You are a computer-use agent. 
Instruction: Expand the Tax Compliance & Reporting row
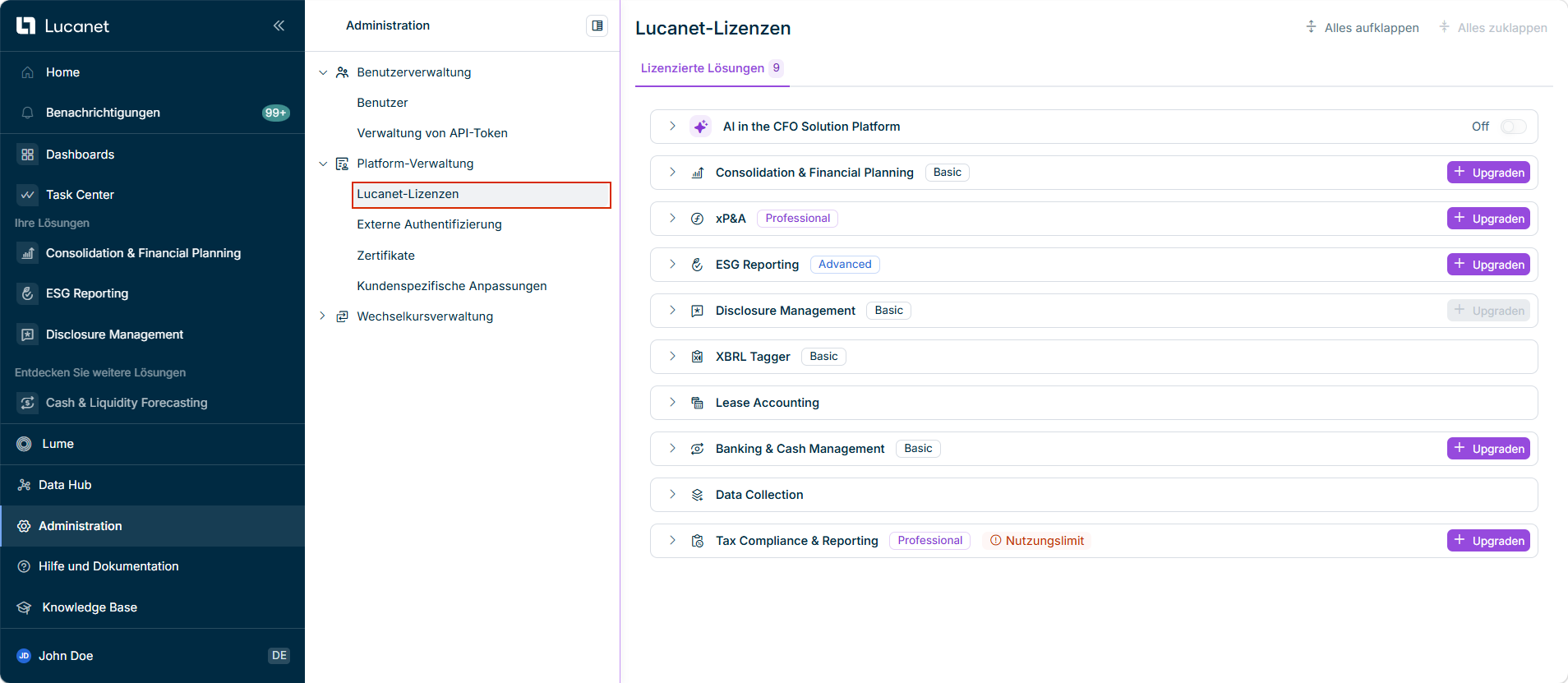click(x=672, y=541)
